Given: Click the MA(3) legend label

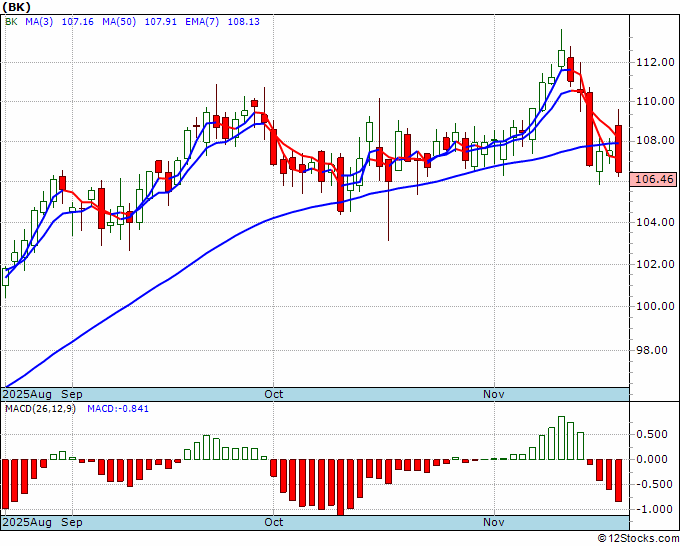Looking at the screenshot, I should click(x=39, y=22).
